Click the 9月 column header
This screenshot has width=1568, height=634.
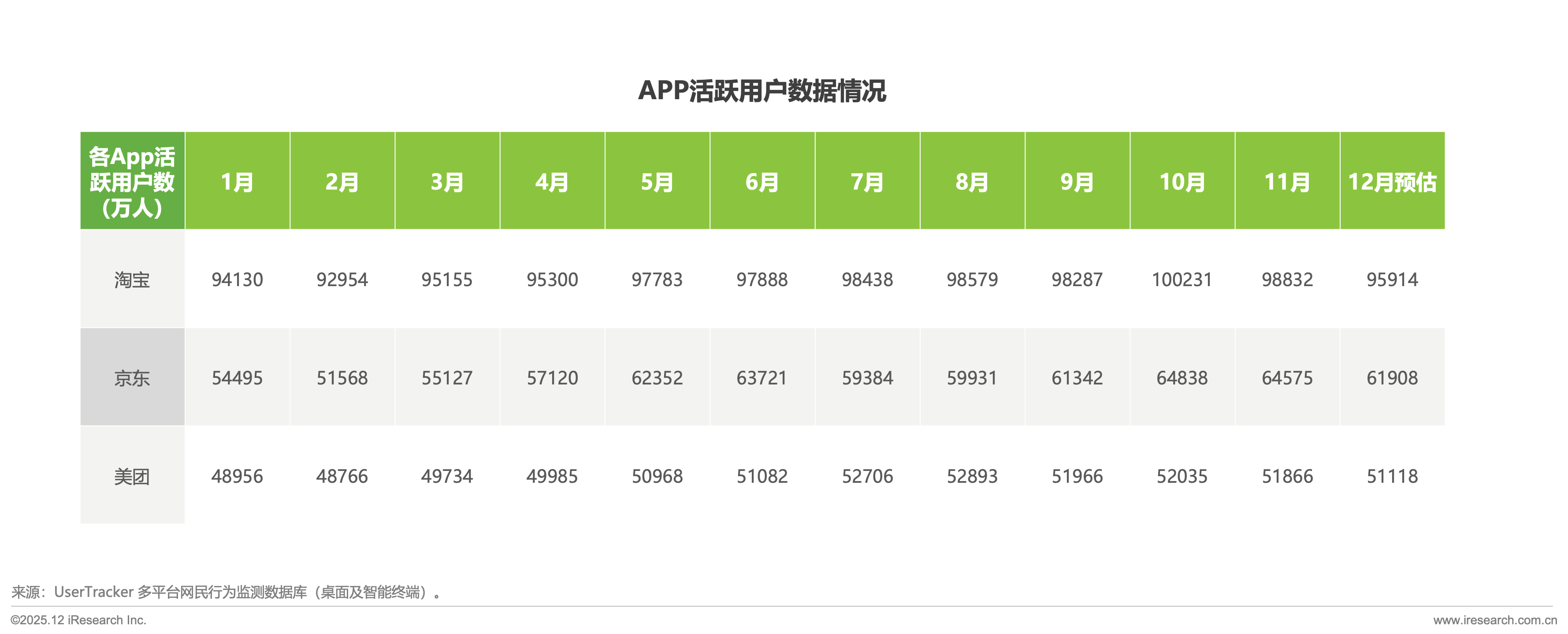pyautogui.click(x=1078, y=181)
